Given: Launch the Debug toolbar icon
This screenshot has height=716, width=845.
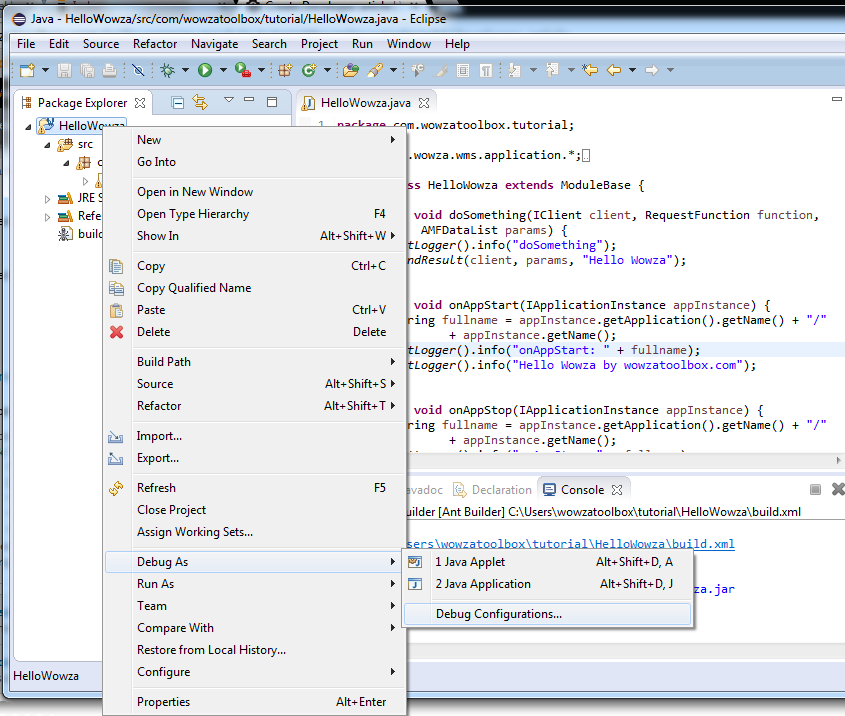Looking at the screenshot, I should point(166,70).
